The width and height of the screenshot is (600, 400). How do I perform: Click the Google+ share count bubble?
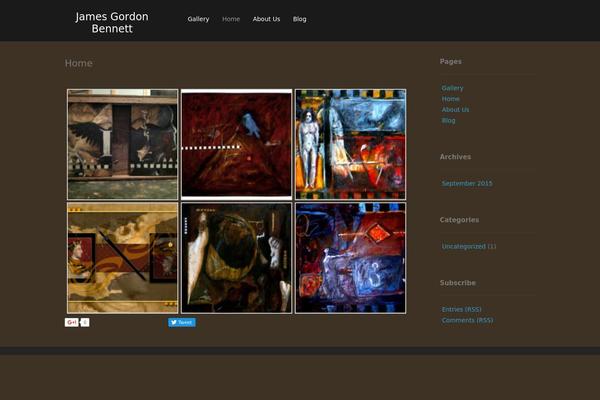tap(85, 322)
